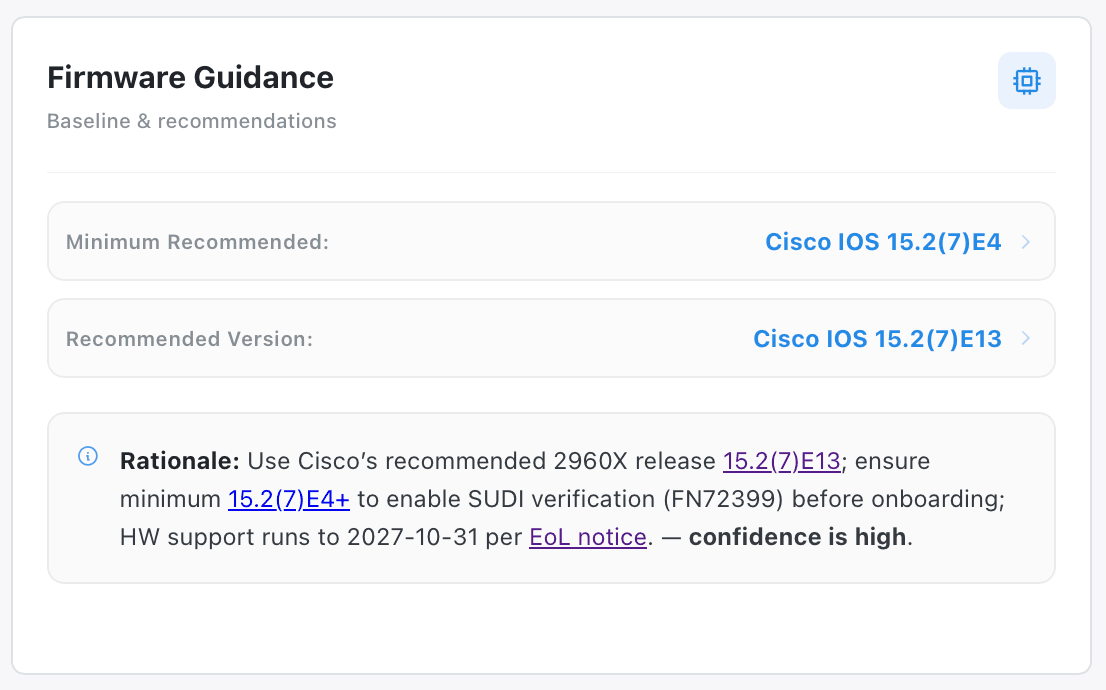
Task: Click the Baseline & recommendations subtitle
Action: 191,120
